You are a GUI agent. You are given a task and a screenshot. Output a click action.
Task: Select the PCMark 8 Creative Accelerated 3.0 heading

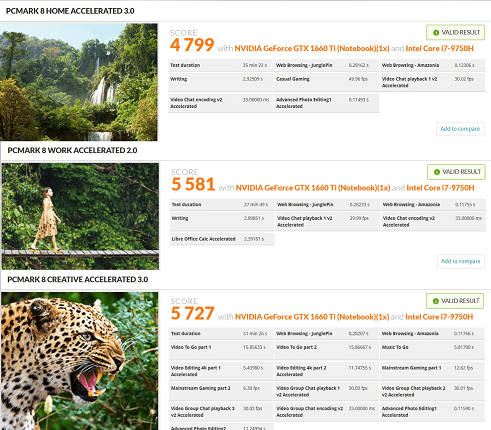coord(78,279)
